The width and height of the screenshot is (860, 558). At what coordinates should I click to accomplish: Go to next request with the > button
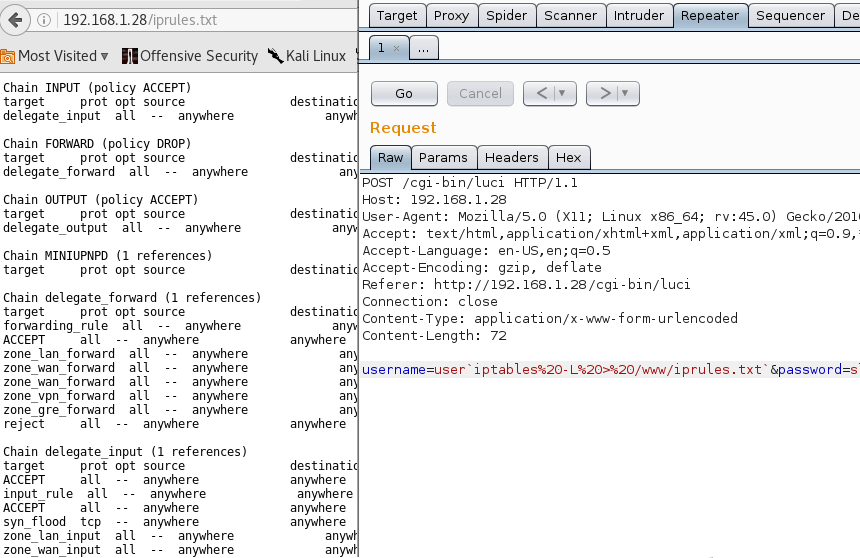[x=605, y=93]
